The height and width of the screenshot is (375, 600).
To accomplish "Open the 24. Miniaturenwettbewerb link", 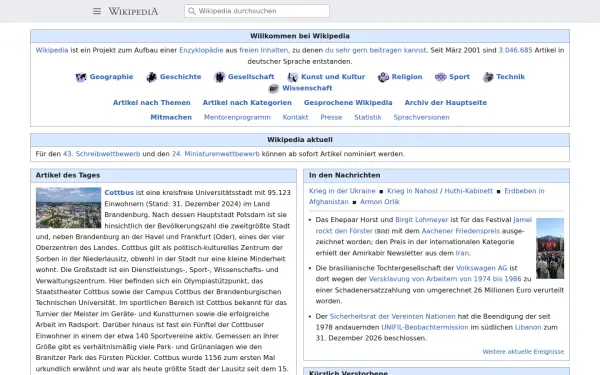I will pyautogui.click(x=216, y=154).
